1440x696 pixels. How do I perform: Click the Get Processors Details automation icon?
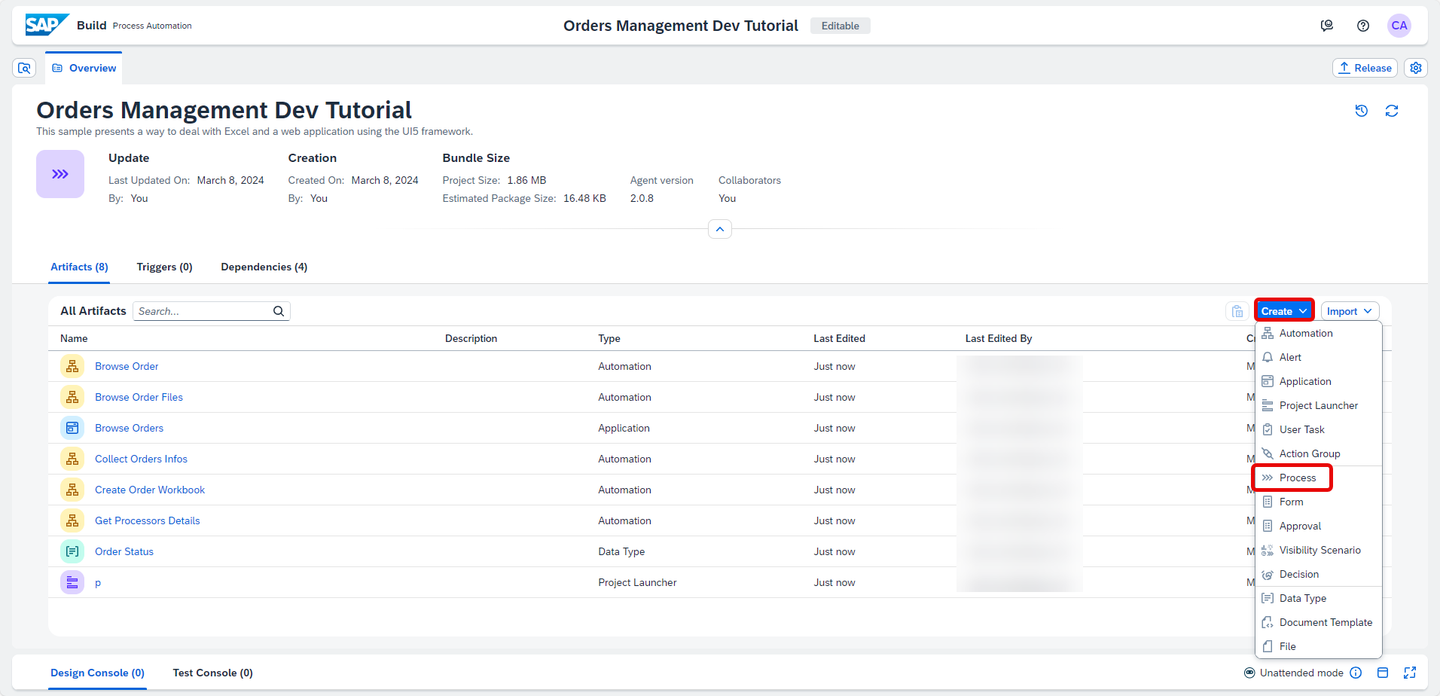pos(72,521)
